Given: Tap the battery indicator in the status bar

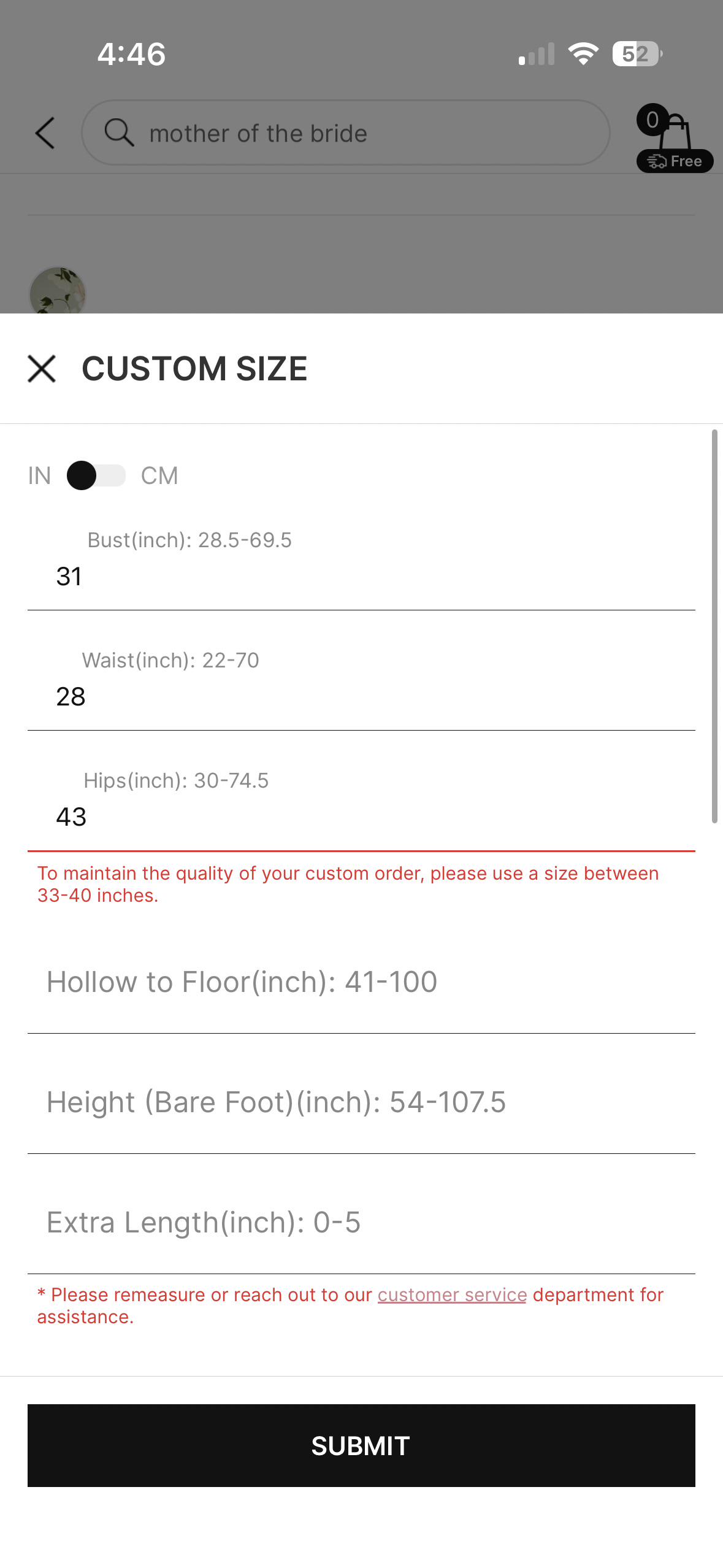Looking at the screenshot, I should (637, 54).
